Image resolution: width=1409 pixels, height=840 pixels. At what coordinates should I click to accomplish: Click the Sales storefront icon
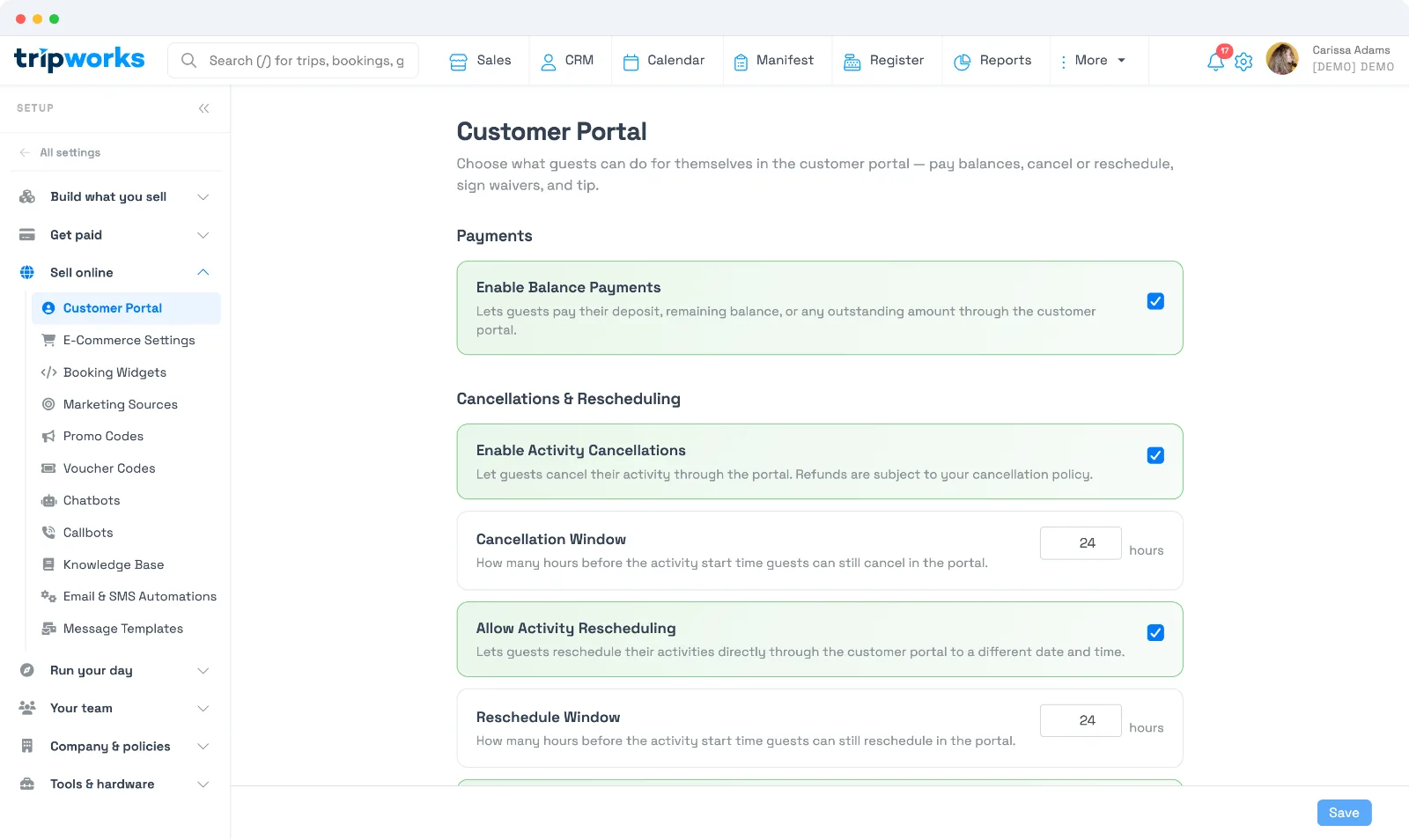pyautogui.click(x=458, y=62)
